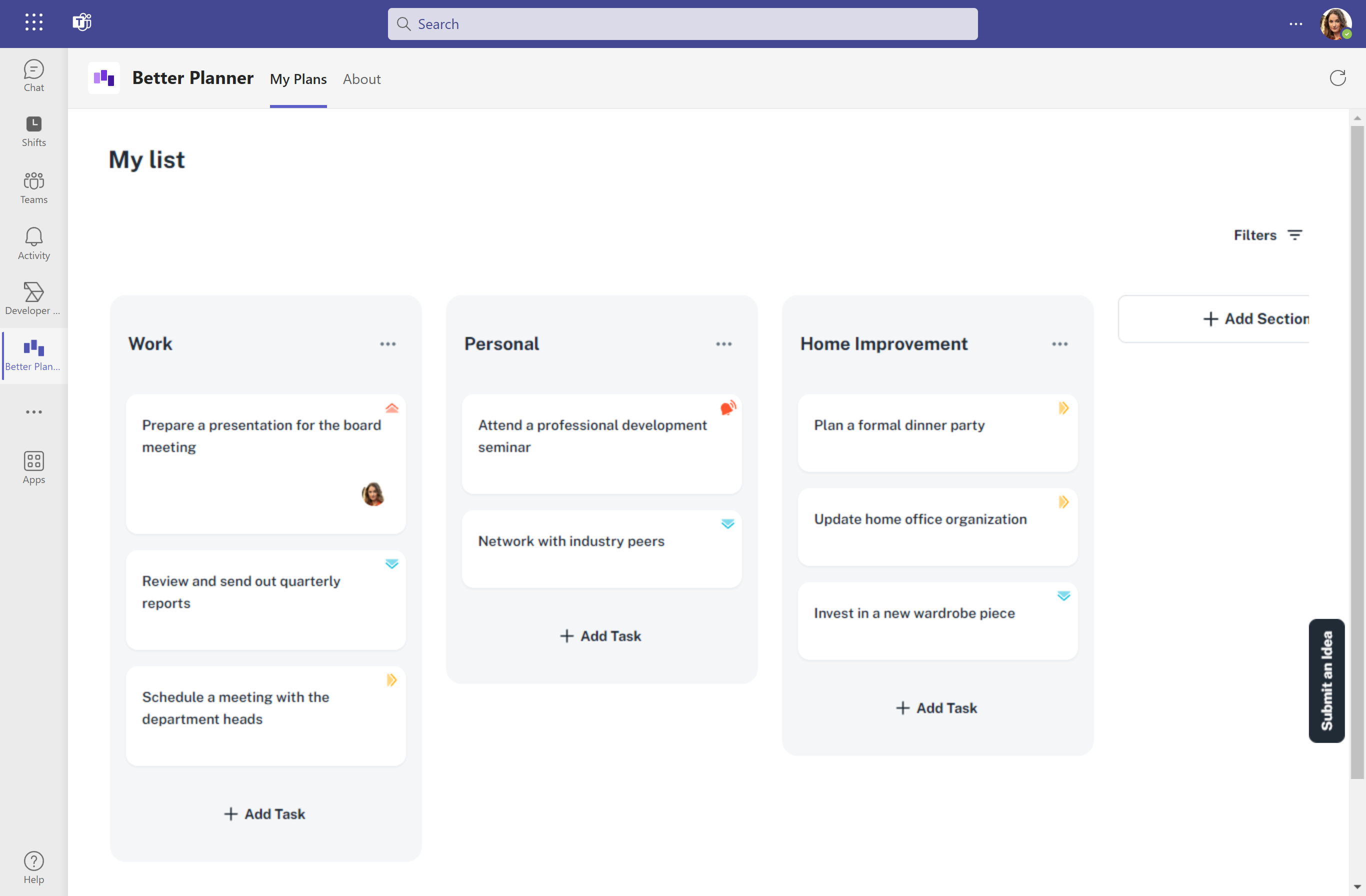1366x896 pixels.
Task: Click the 'My list' plan heading
Action: [147, 159]
